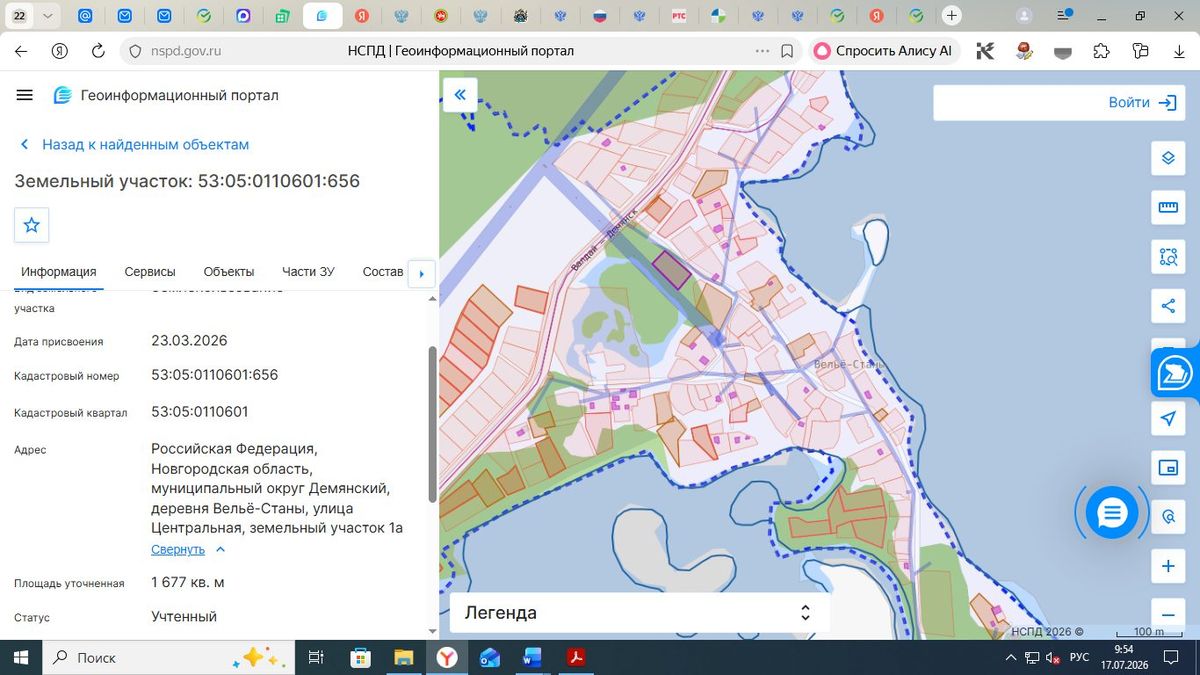Switch to the Сервисы tab
Screen dimensions: 1200x675
click(150, 272)
